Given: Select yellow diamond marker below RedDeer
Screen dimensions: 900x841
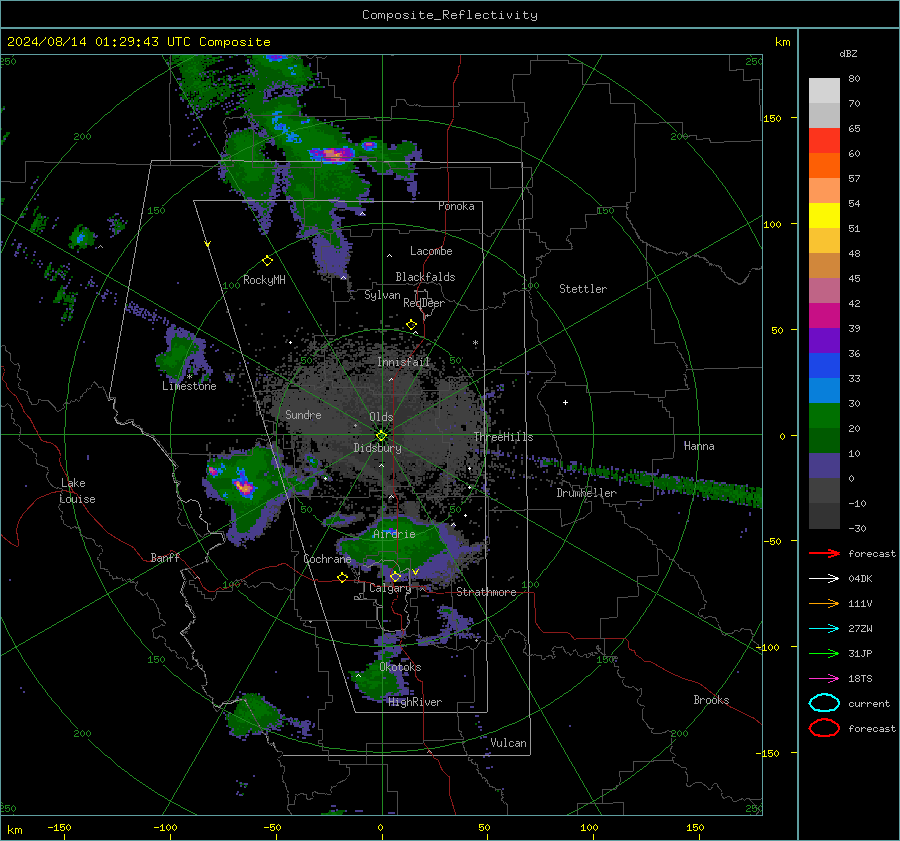Looking at the screenshot, I should pyautogui.click(x=411, y=325).
